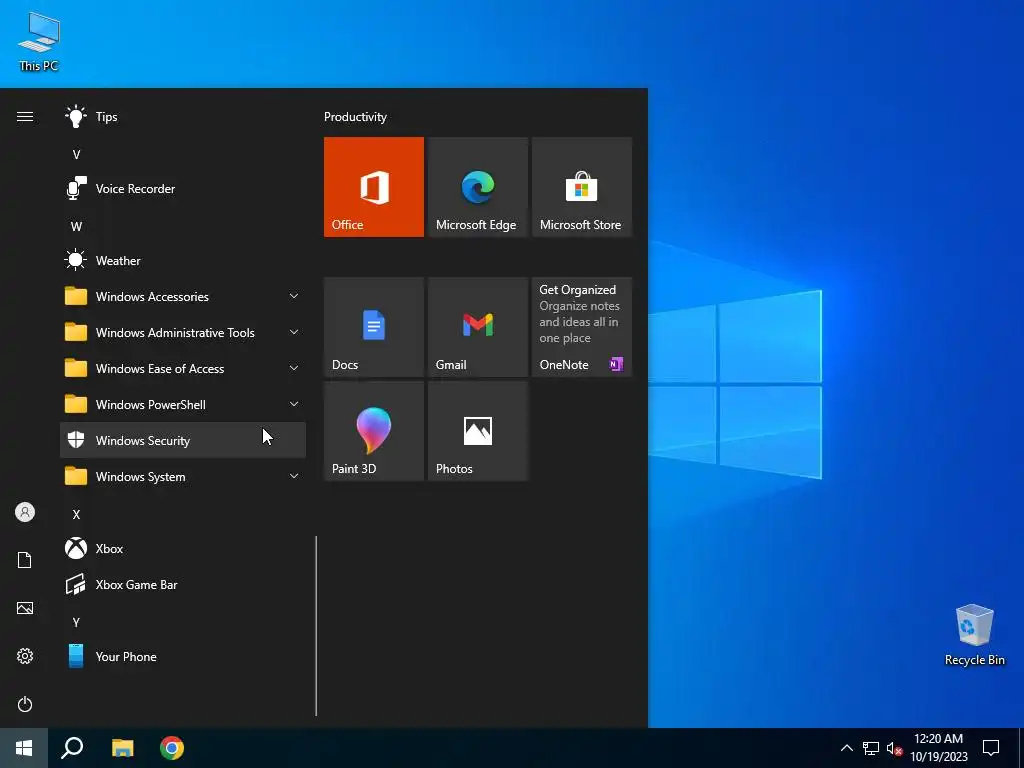
Task: Select the Recycle Bin desktop icon
Action: click(974, 635)
